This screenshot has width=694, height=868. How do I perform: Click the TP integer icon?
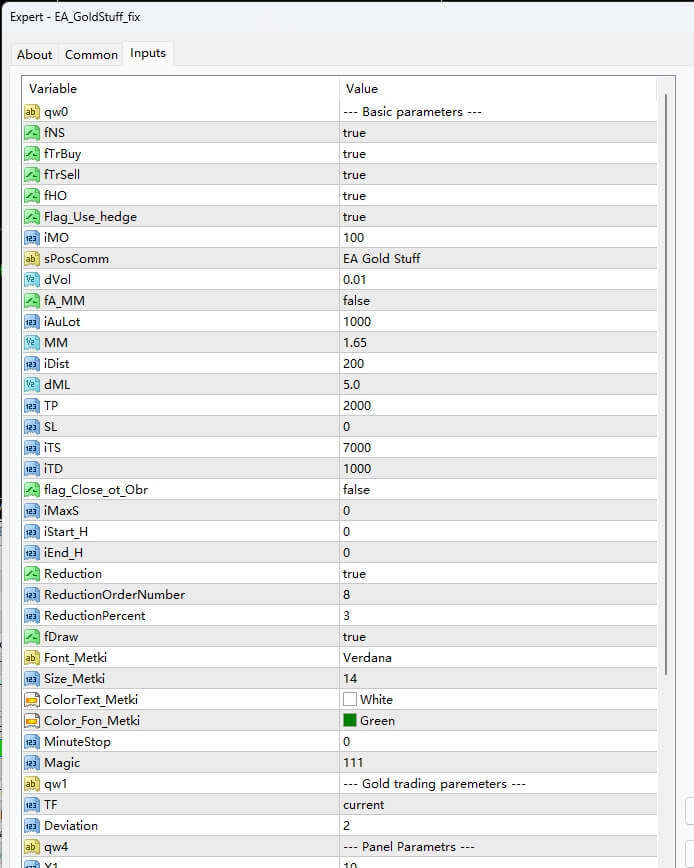tap(32, 406)
